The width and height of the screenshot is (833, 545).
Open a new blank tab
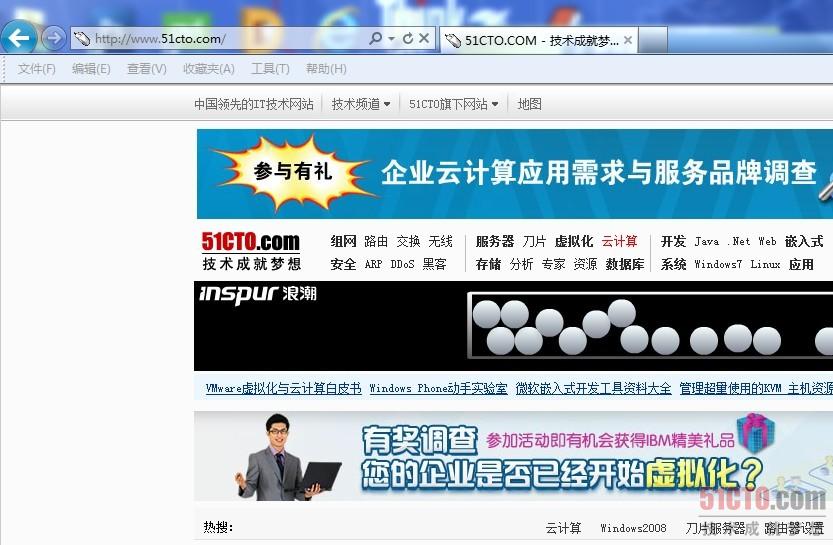point(653,40)
